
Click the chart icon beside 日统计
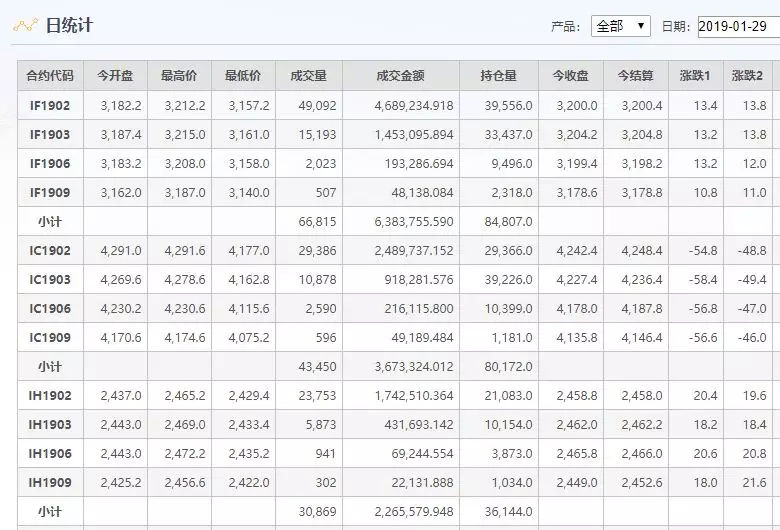(x=26, y=25)
